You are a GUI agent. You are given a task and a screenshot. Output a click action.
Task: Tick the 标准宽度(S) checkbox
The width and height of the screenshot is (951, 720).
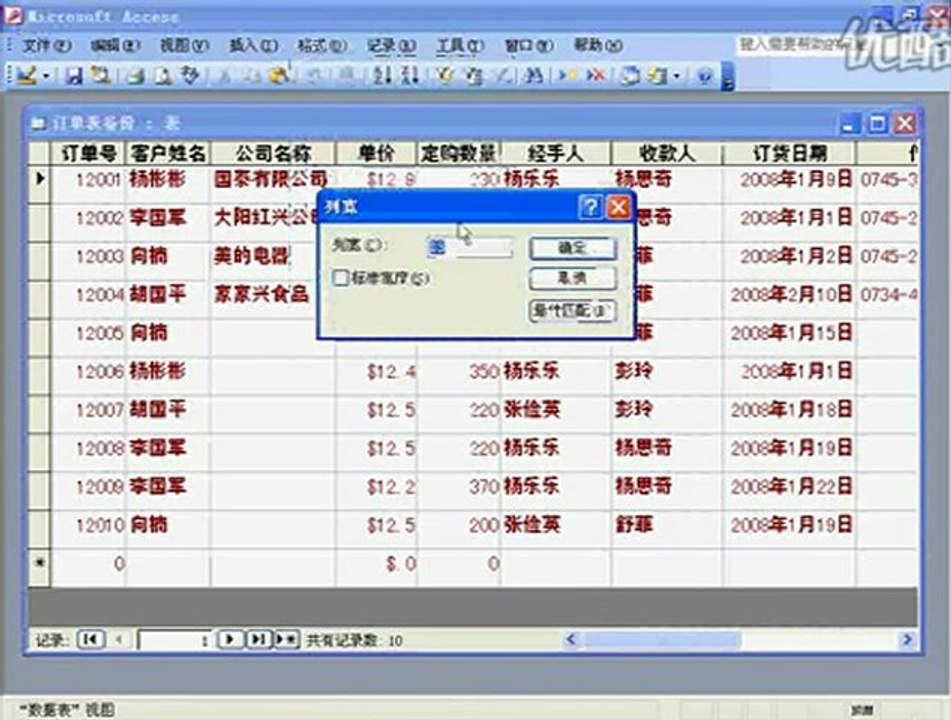(x=341, y=278)
